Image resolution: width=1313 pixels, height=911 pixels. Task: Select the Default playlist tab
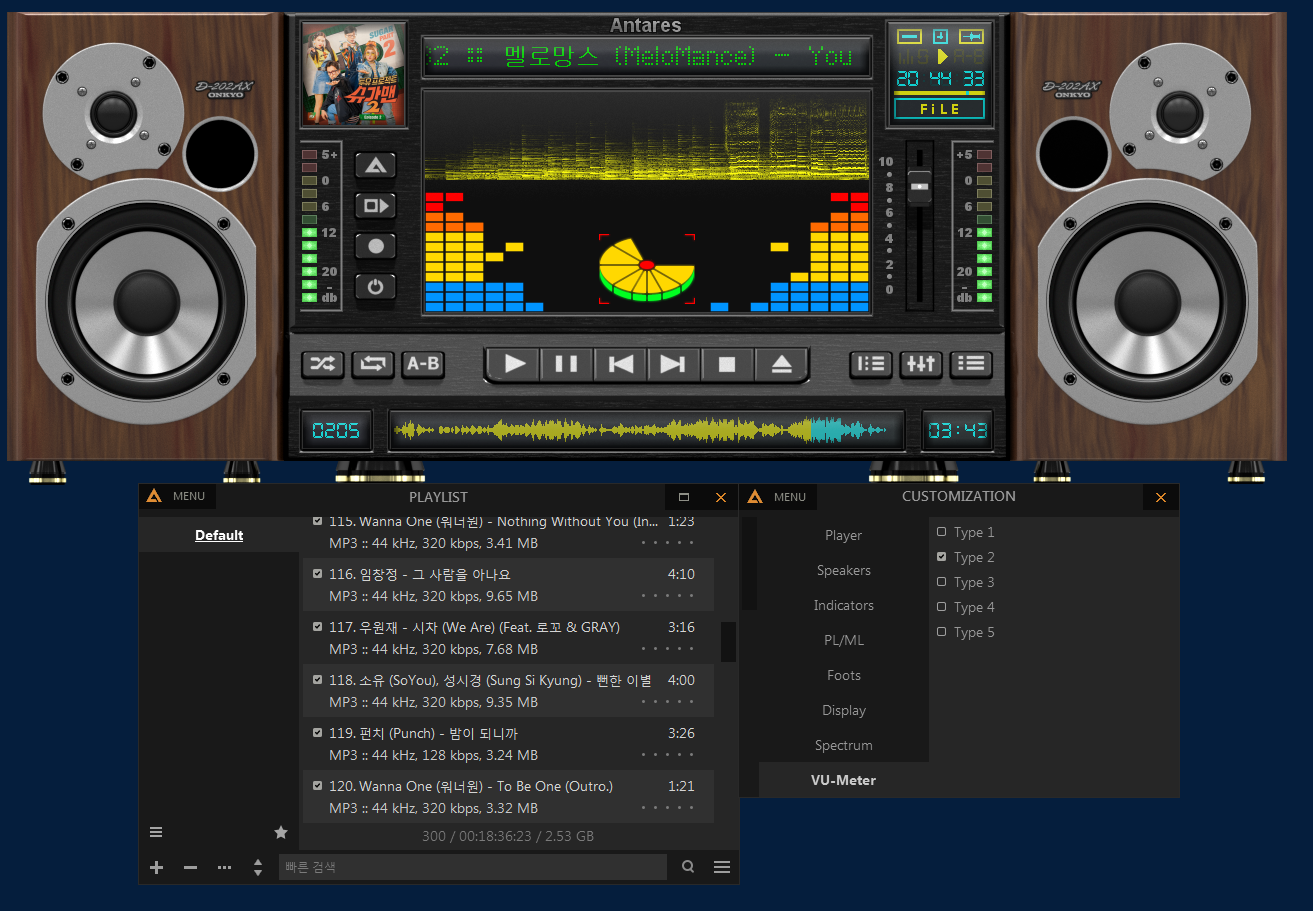pos(219,535)
